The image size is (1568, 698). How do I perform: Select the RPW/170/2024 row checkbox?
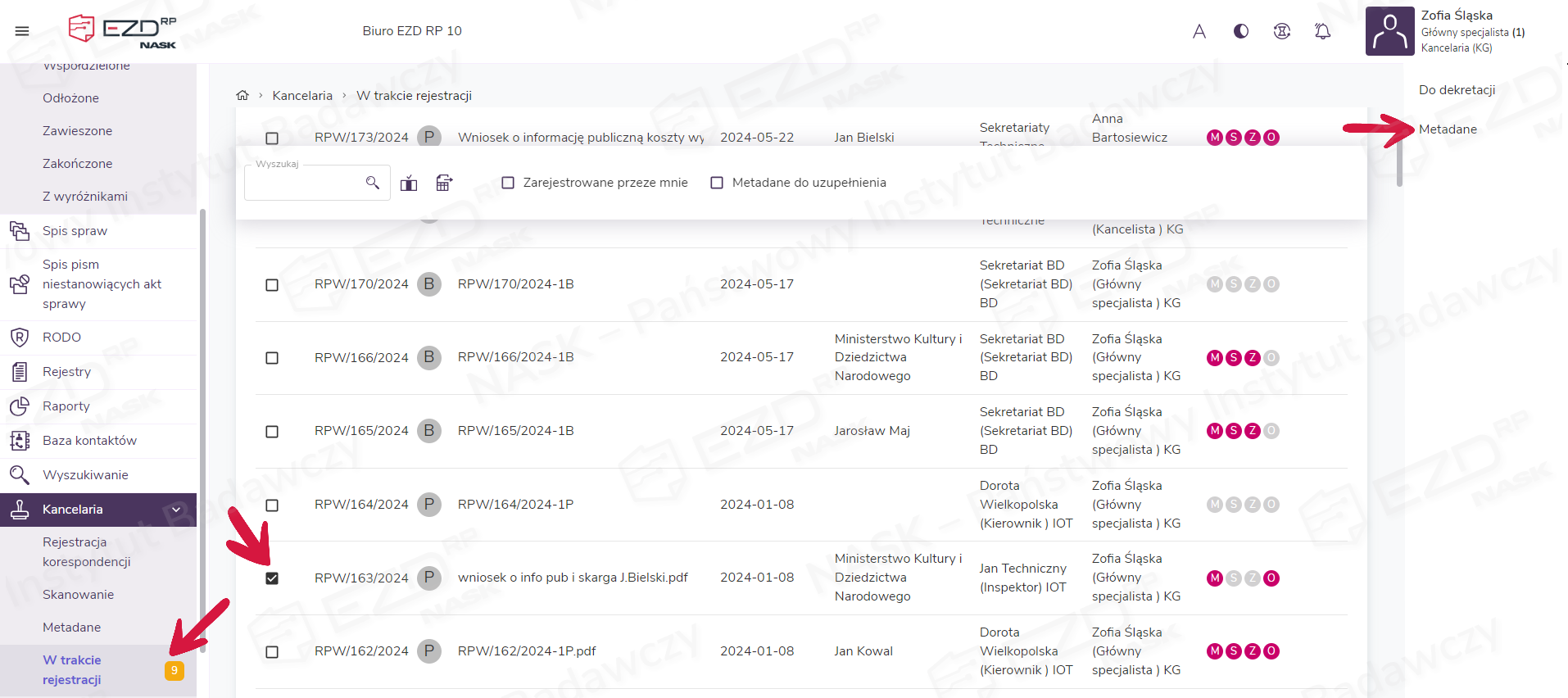[272, 285]
